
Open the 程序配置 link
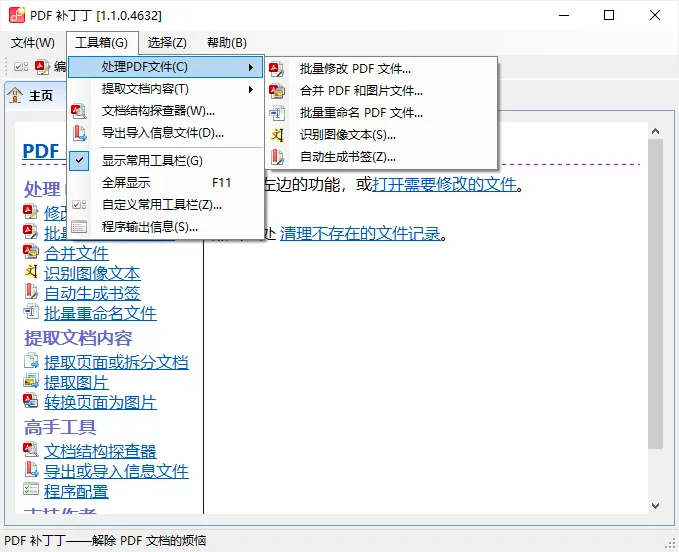[76, 491]
